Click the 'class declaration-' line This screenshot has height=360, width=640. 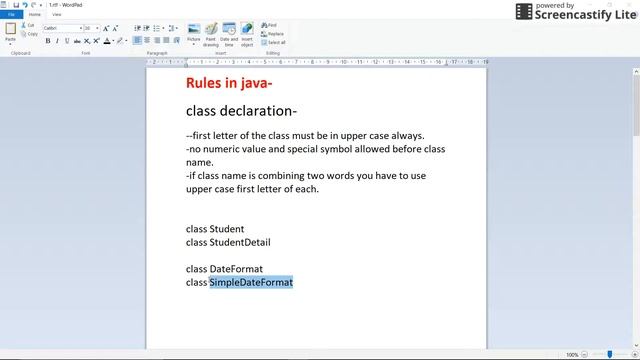point(241,111)
